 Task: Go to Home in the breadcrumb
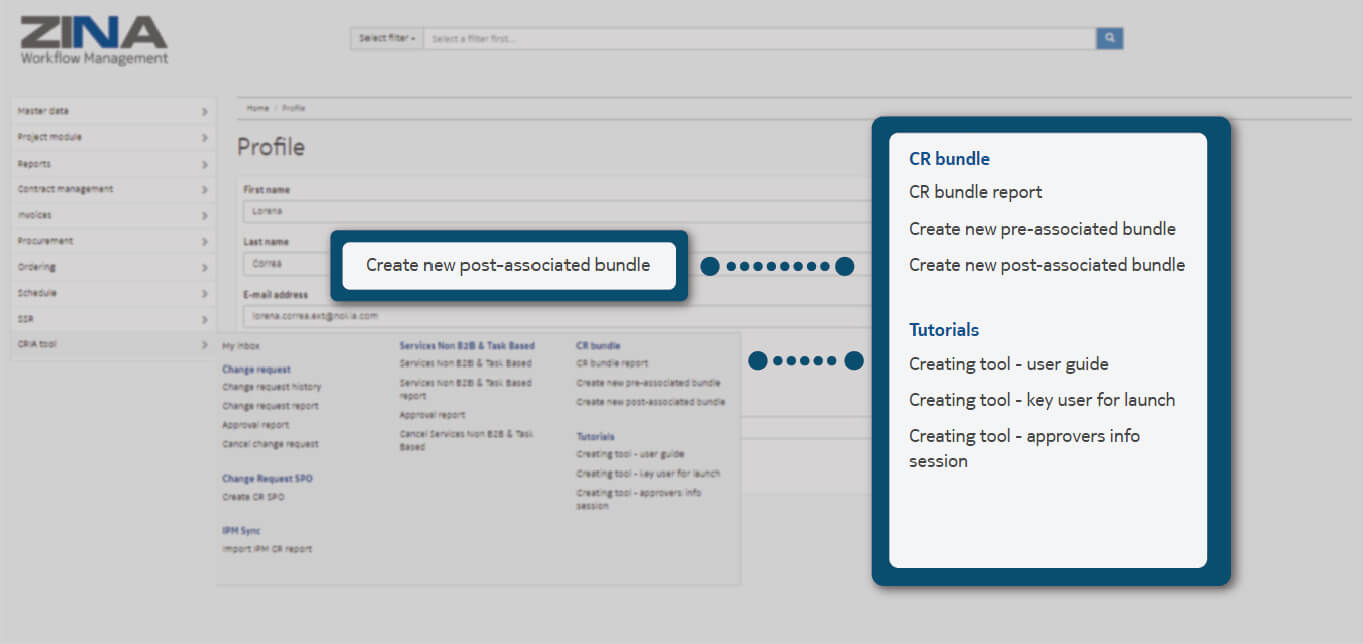257,108
